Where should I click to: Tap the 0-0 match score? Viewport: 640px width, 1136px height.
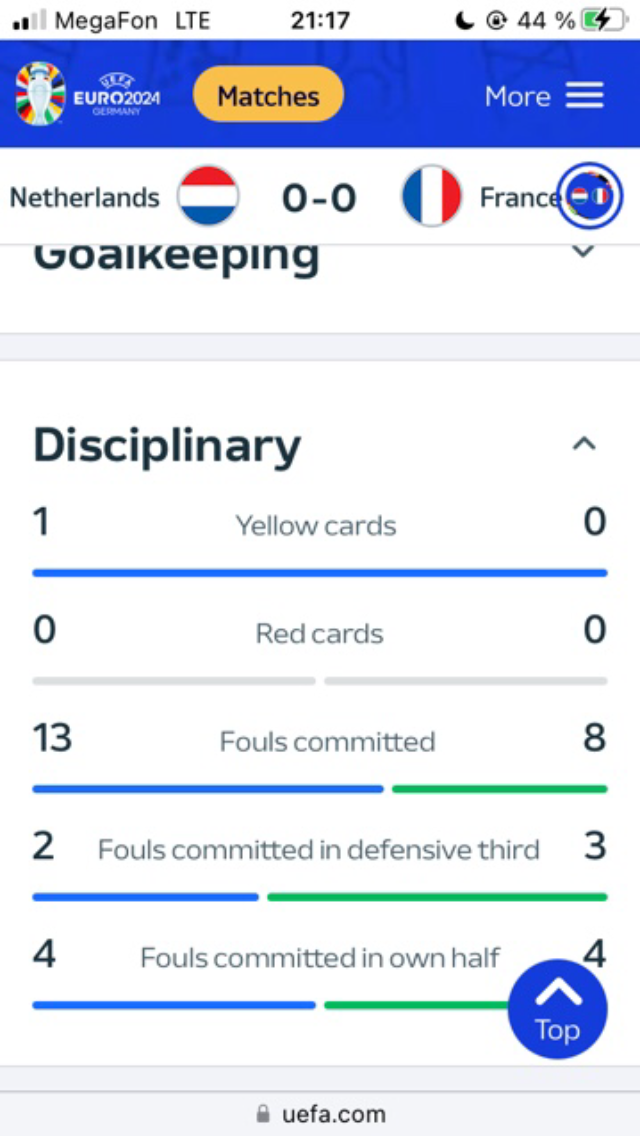[x=319, y=198]
